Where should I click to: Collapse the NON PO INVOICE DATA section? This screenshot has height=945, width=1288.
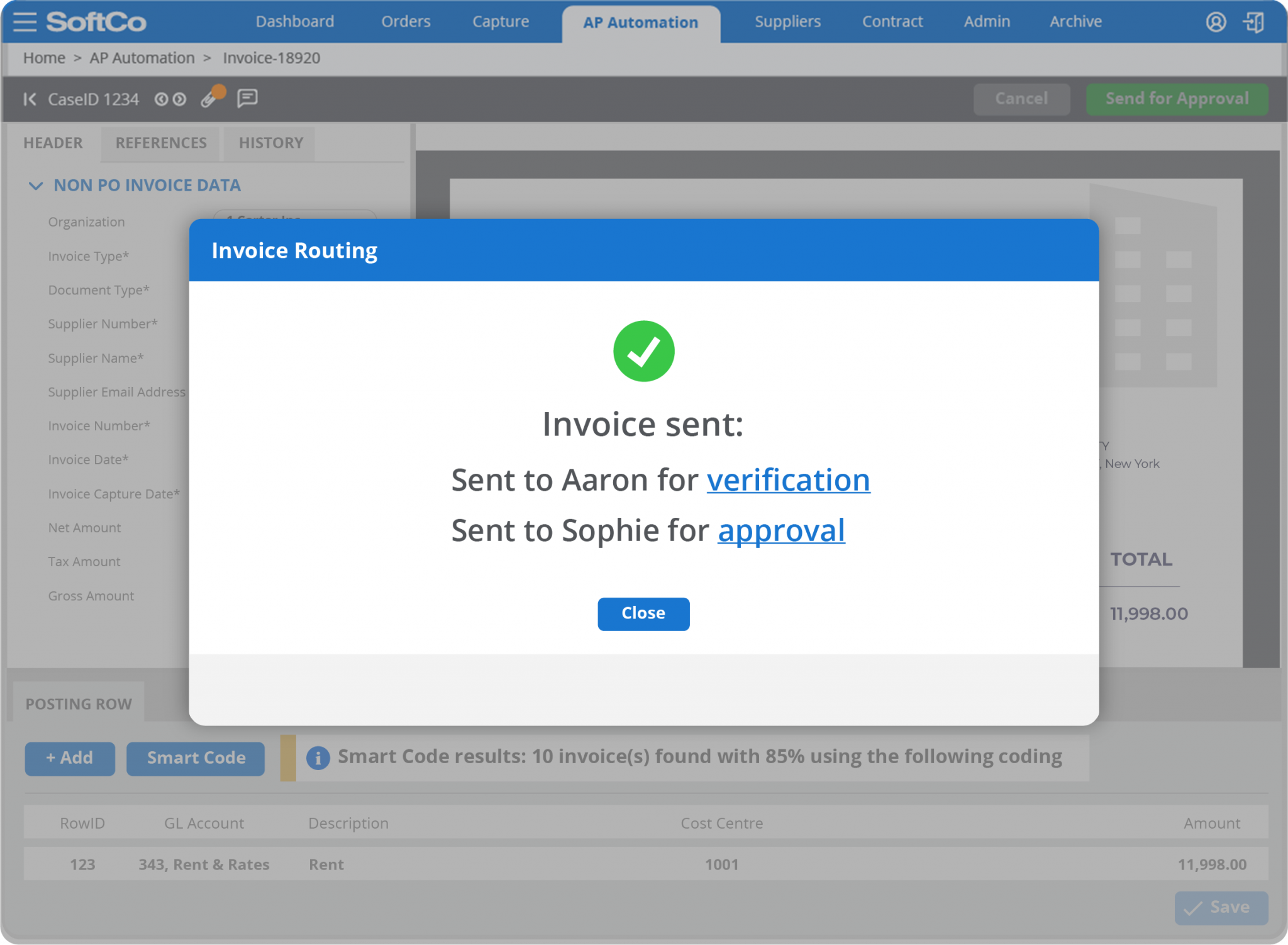tap(35, 185)
